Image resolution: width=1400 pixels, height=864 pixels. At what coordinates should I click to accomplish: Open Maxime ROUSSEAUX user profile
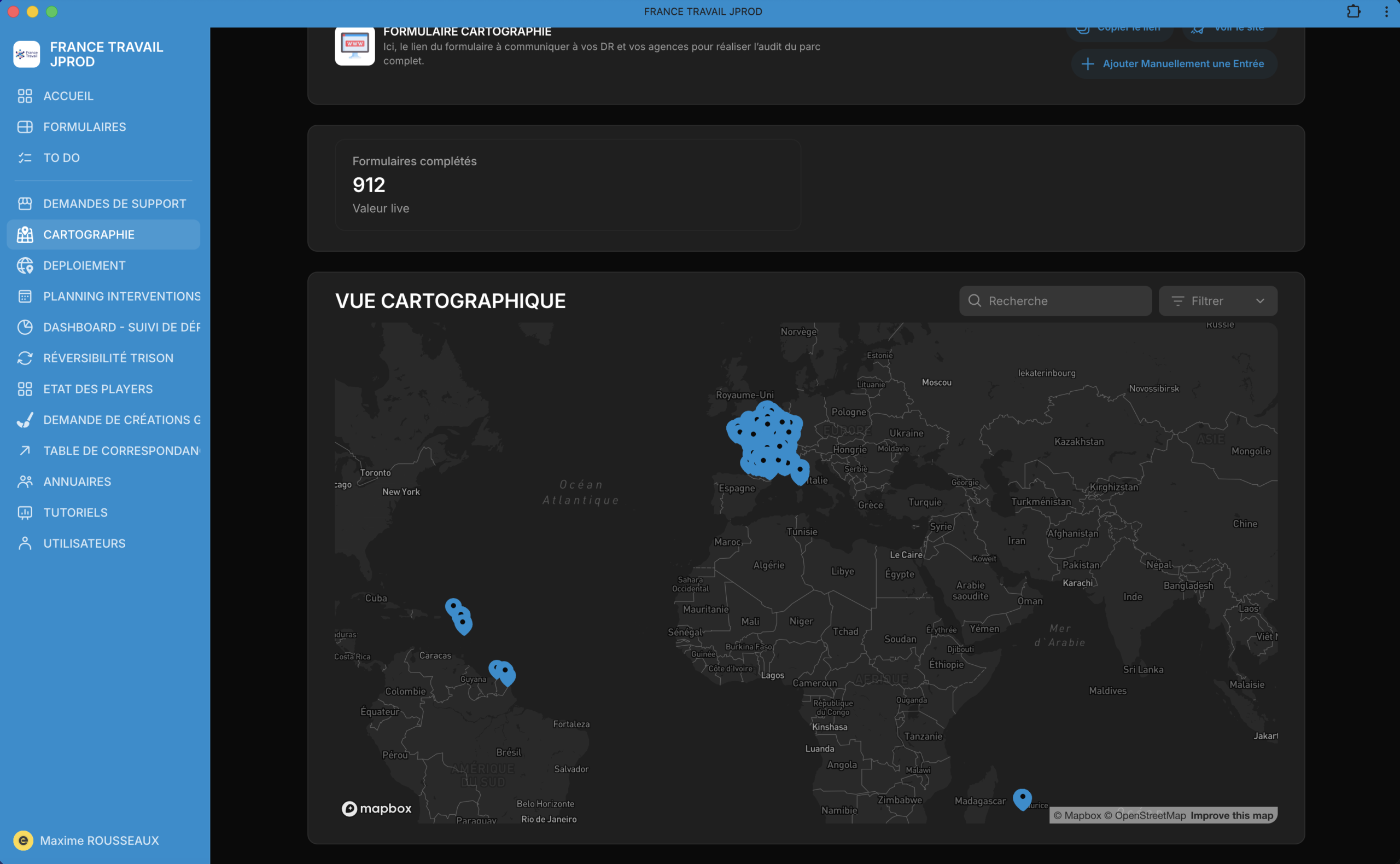pyautogui.click(x=99, y=840)
